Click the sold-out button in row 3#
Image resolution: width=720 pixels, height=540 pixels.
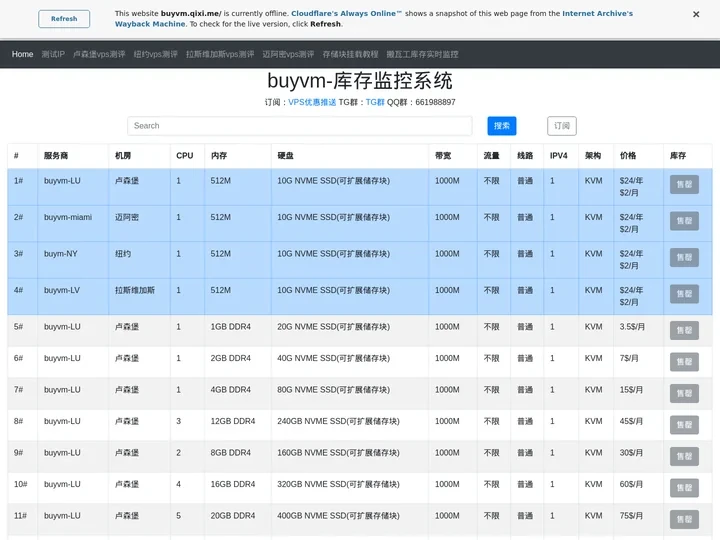click(x=684, y=257)
